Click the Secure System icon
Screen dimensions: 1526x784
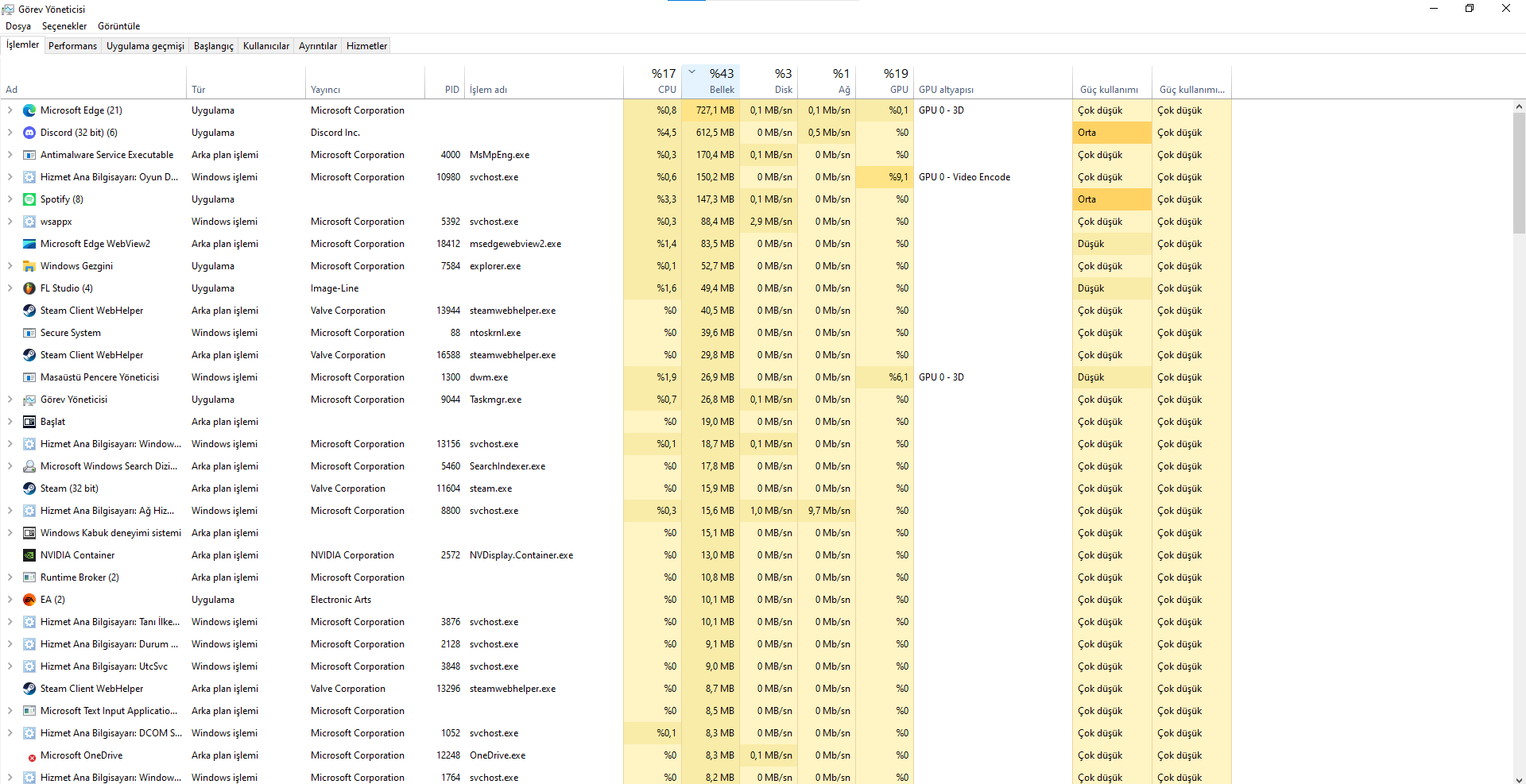(29, 333)
